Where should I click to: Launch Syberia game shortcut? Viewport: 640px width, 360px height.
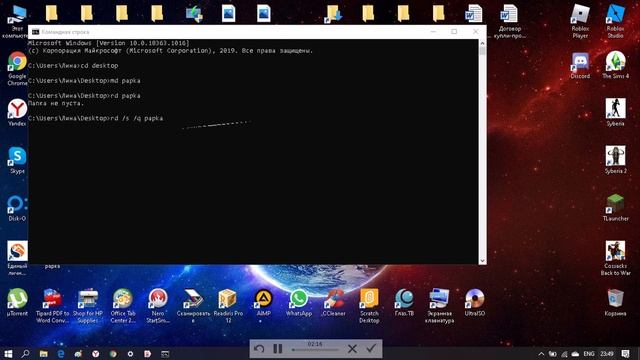[x=616, y=112]
